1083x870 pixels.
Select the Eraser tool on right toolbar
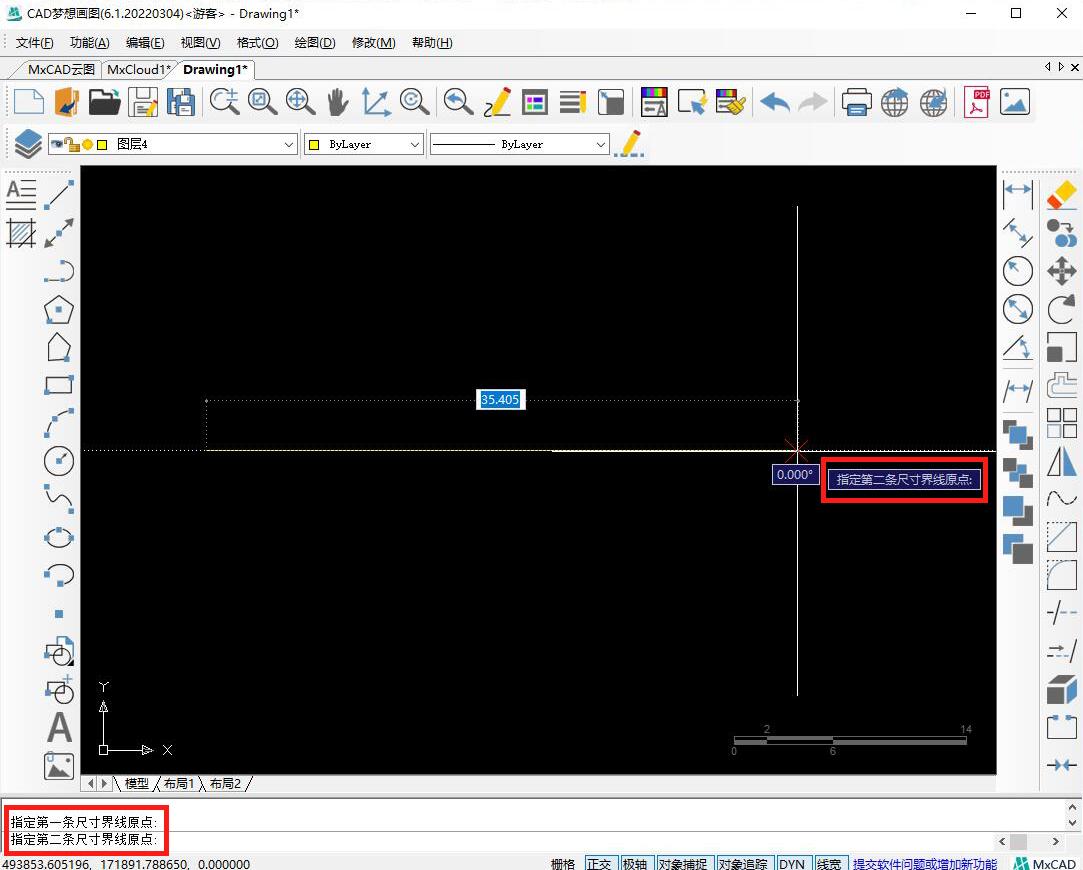point(1061,194)
